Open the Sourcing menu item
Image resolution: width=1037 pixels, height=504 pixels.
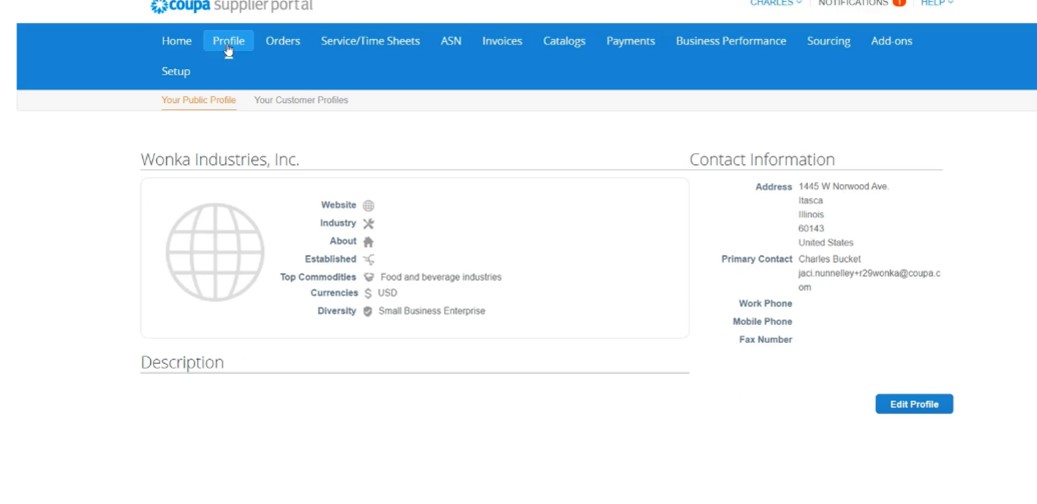click(x=828, y=41)
